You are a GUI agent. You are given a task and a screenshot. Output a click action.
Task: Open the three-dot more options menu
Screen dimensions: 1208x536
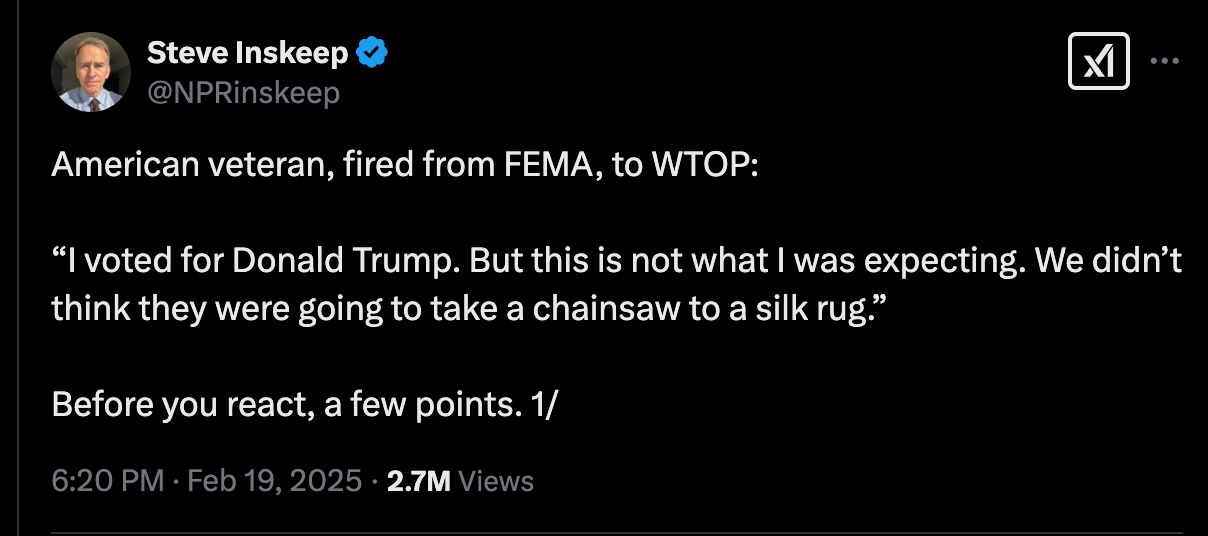(x=1165, y=61)
